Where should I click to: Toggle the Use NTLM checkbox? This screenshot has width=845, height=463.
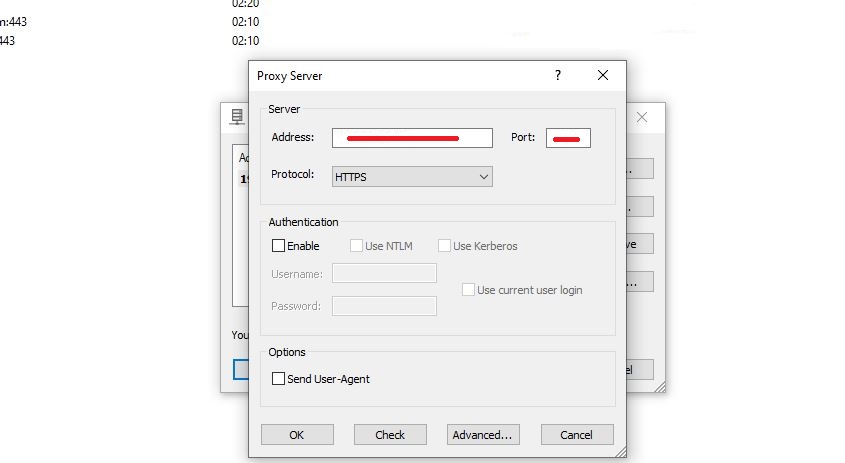click(356, 246)
